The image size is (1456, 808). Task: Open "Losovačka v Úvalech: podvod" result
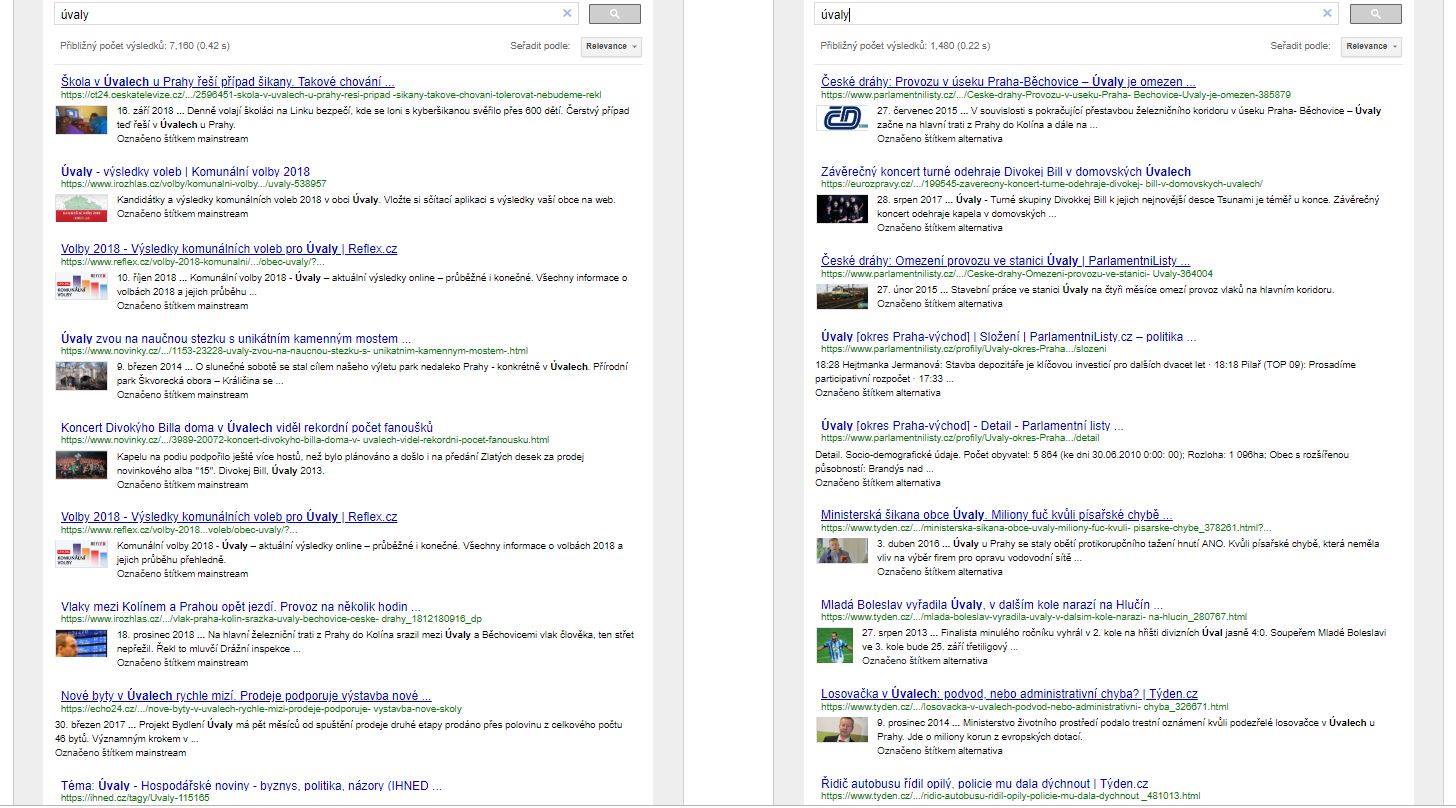pos(1009,694)
